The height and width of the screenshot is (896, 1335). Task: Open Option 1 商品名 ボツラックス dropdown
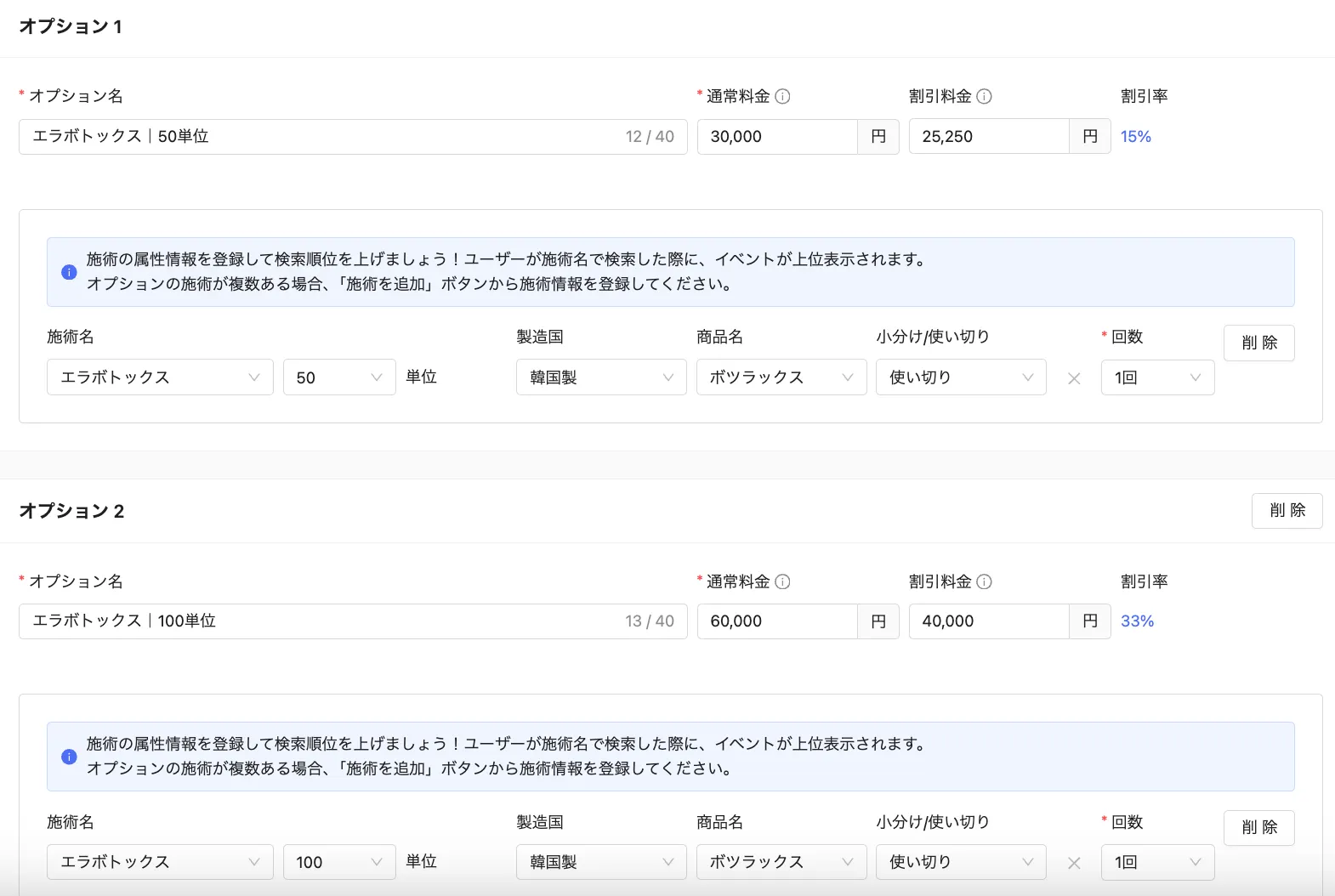tap(781, 377)
